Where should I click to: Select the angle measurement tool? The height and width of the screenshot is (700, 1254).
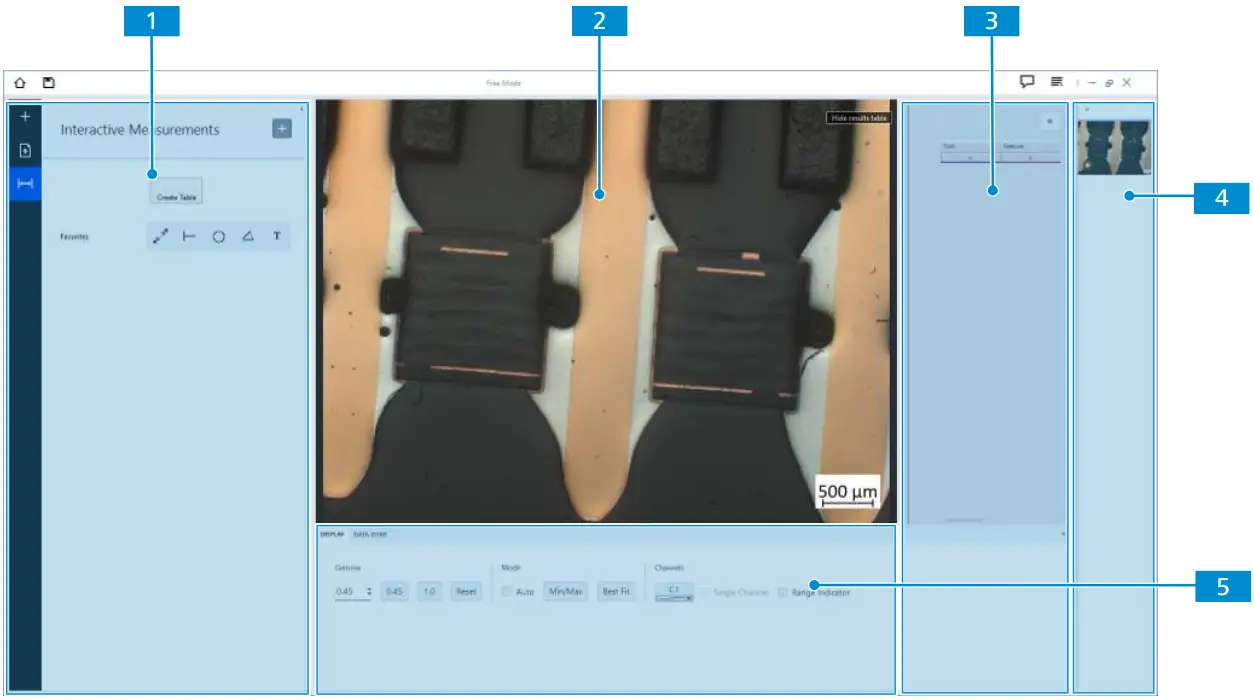[x=248, y=237]
